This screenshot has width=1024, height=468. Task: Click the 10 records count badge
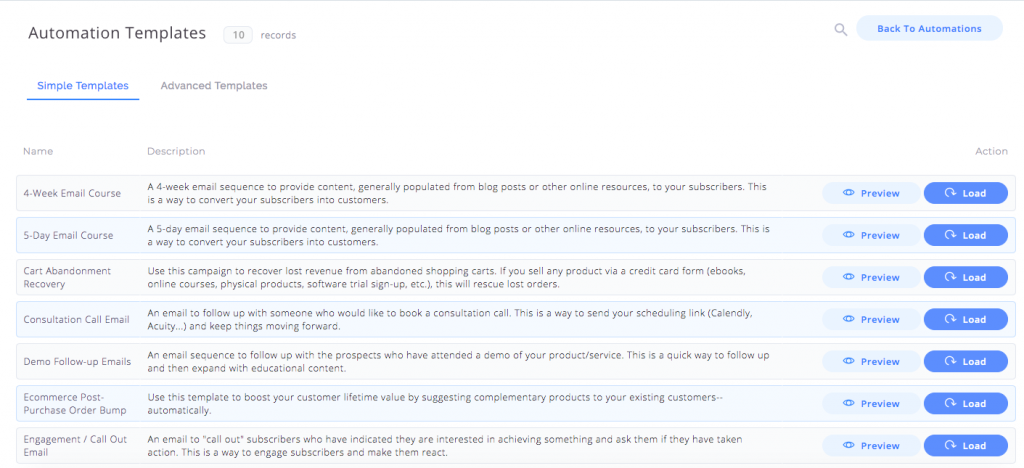pos(238,35)
